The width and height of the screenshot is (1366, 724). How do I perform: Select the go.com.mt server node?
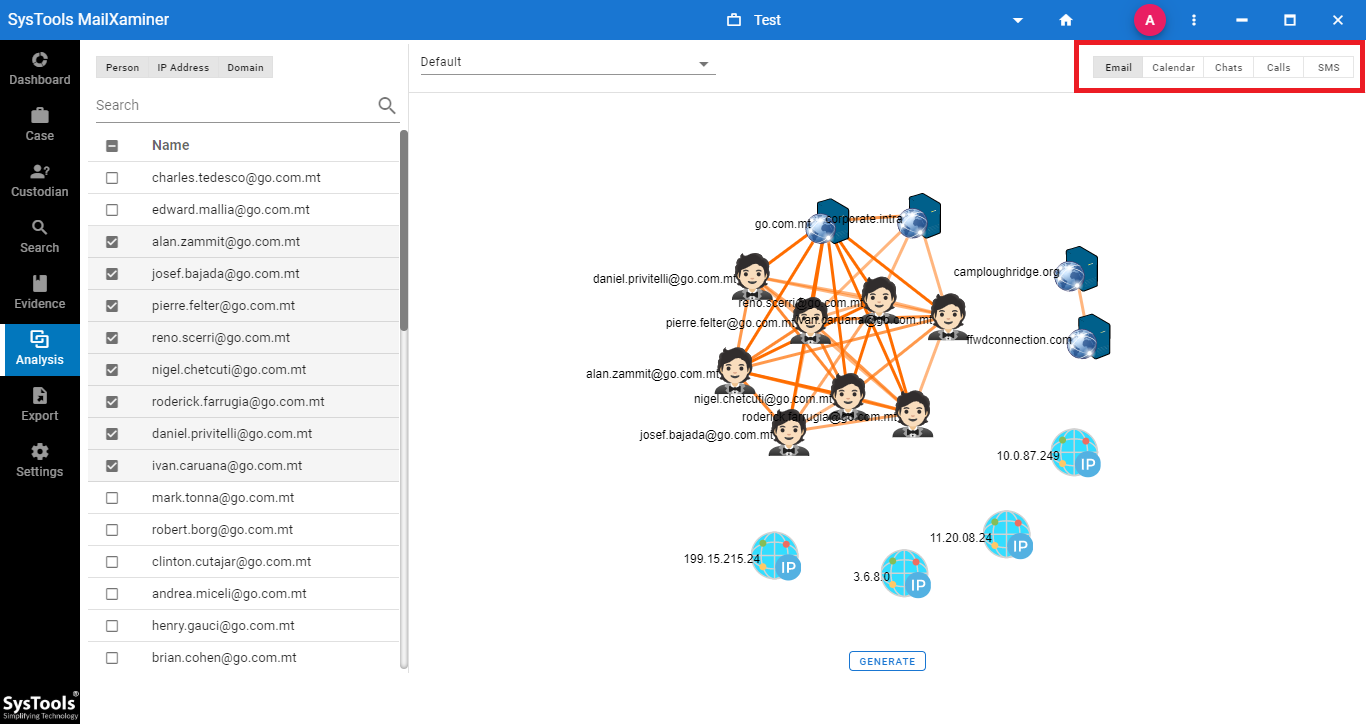click(x=828, y=222)
